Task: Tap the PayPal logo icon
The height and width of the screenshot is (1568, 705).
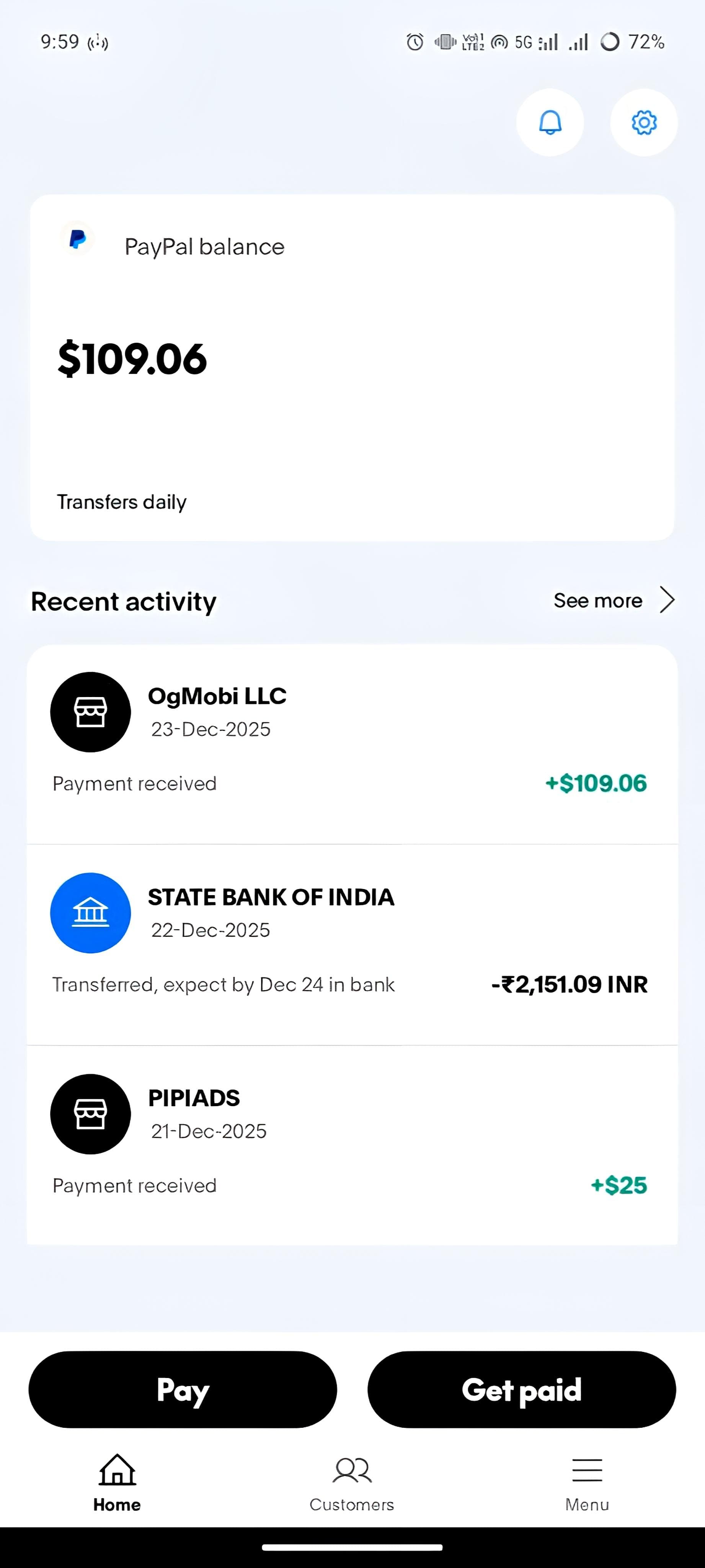Action: coord(77,239)
